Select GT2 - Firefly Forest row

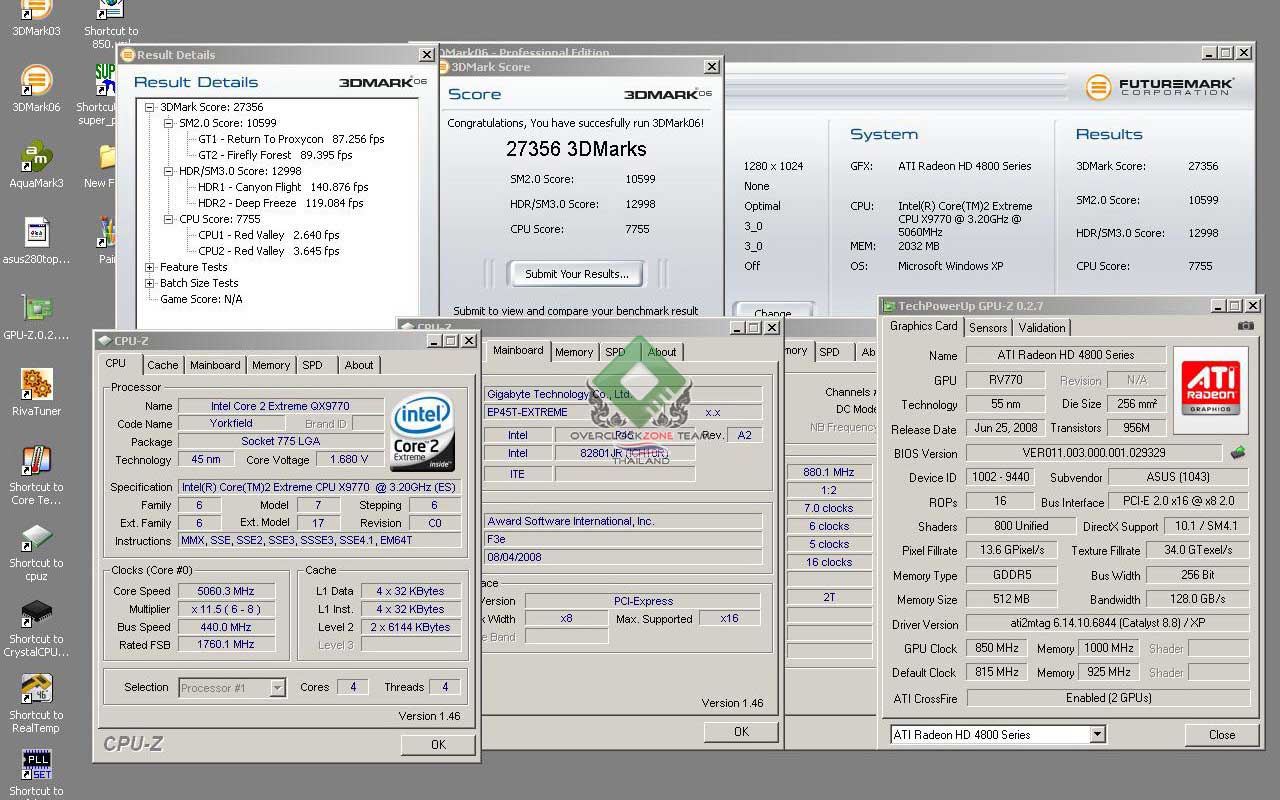275,155
